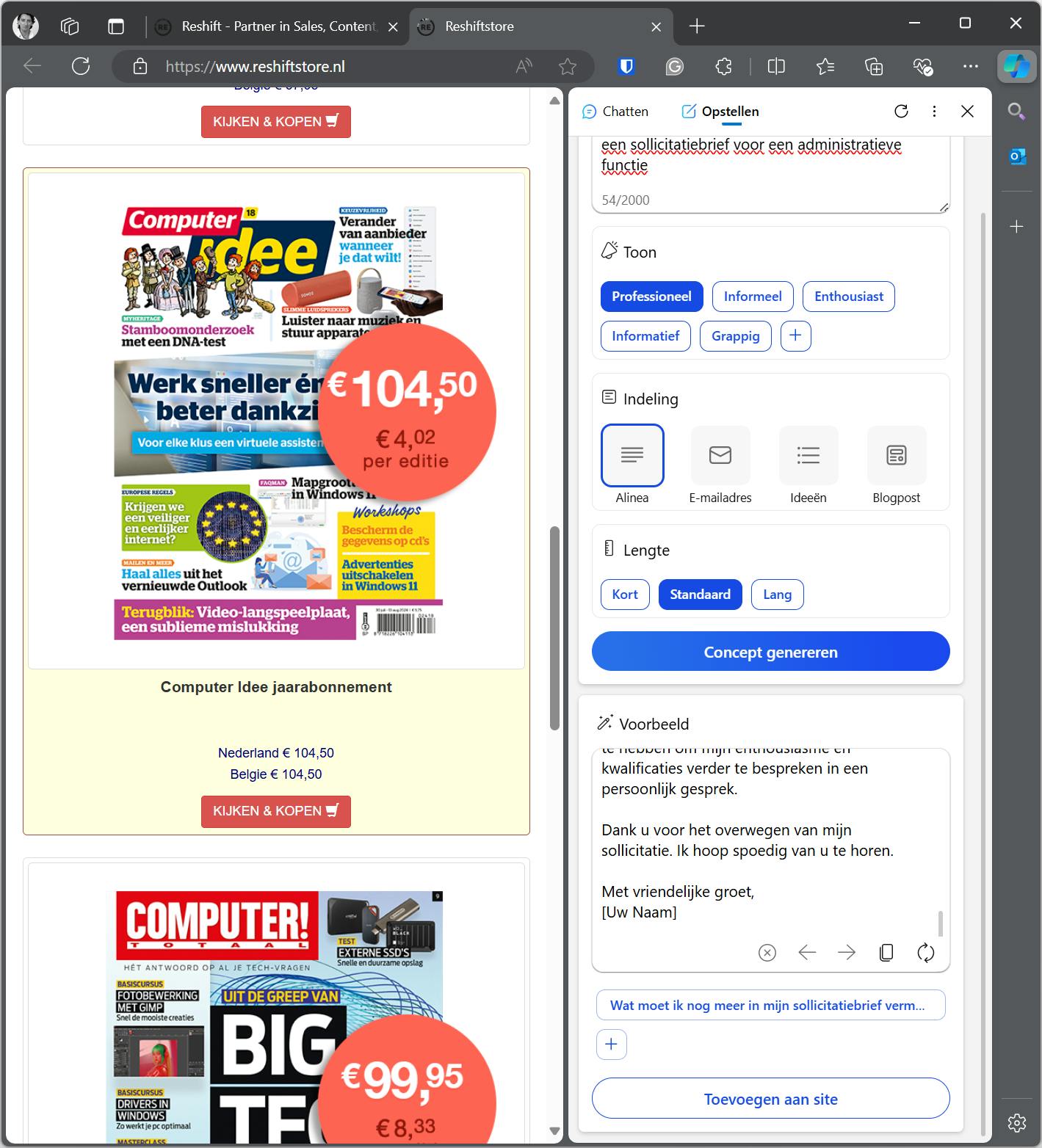Select the Informatief tone
This screenshot has height=1148, width=1042.
point(645,336)
